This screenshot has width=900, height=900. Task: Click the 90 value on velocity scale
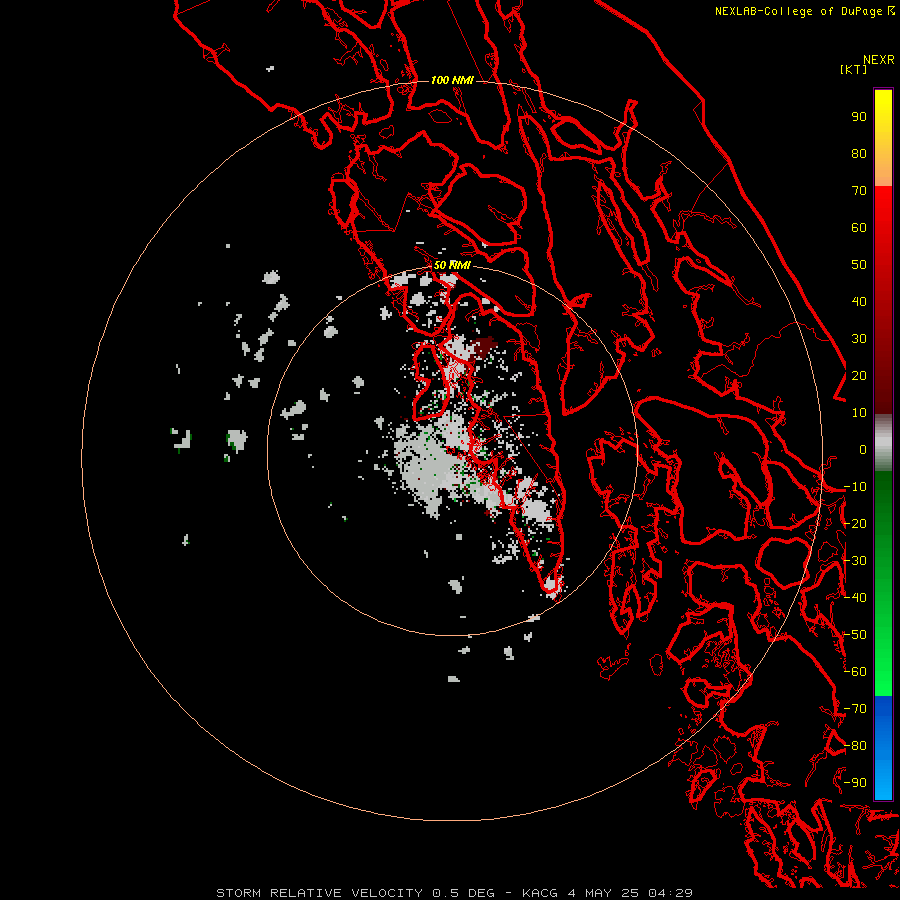pyautogui.click(x=859, y=117)
